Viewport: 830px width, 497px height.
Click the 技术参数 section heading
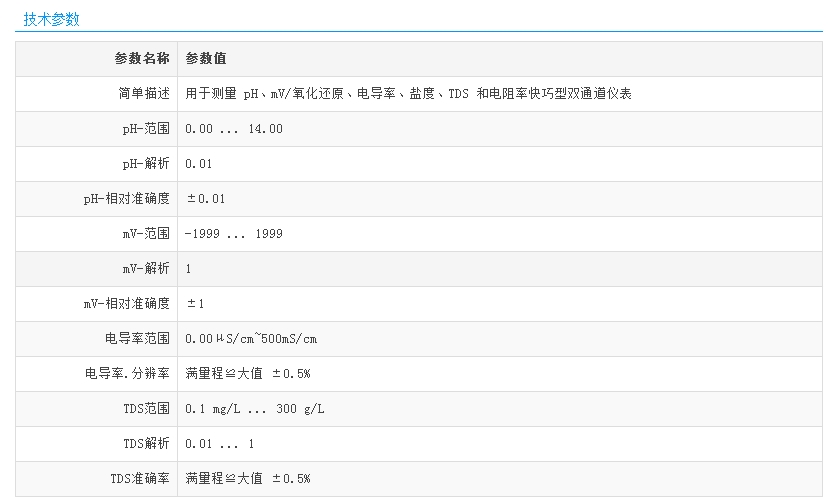point(51,19)
